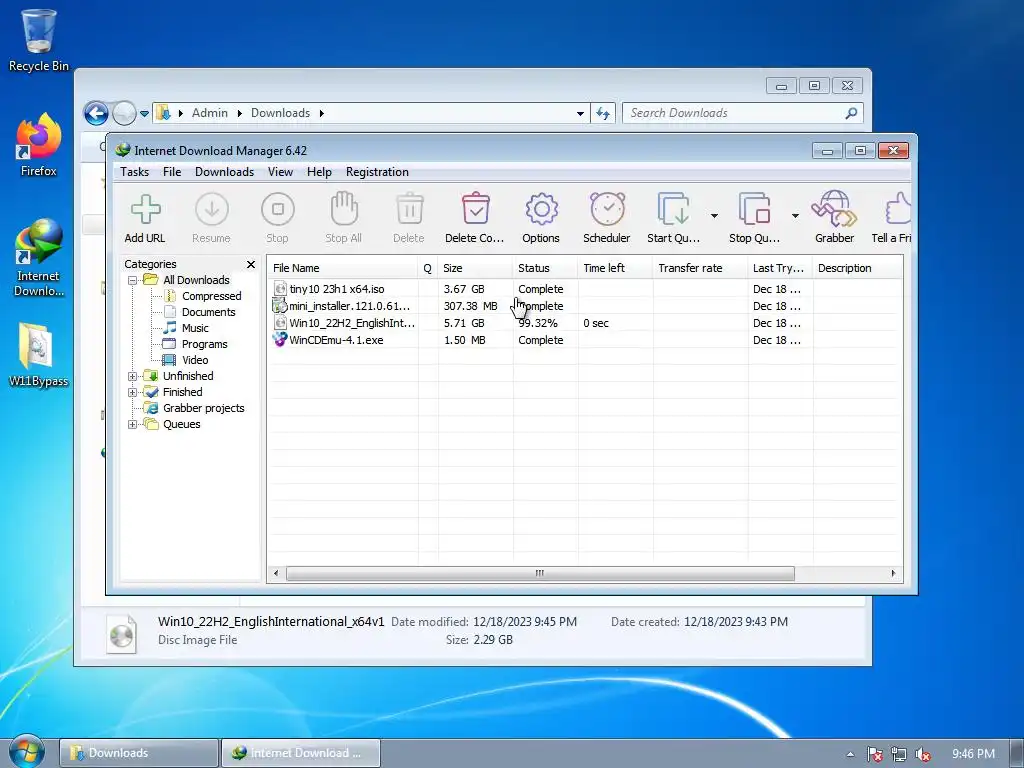Open the Registration menu
Image resolution: width=1024 pixels, height=768 pixels.
pos(377,172)
